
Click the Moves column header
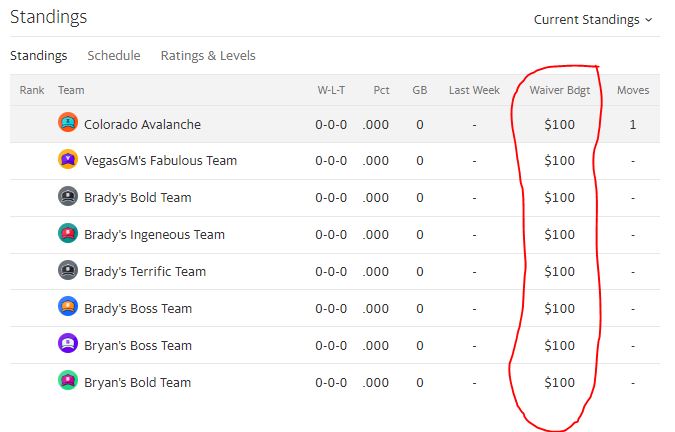point(632,90)
